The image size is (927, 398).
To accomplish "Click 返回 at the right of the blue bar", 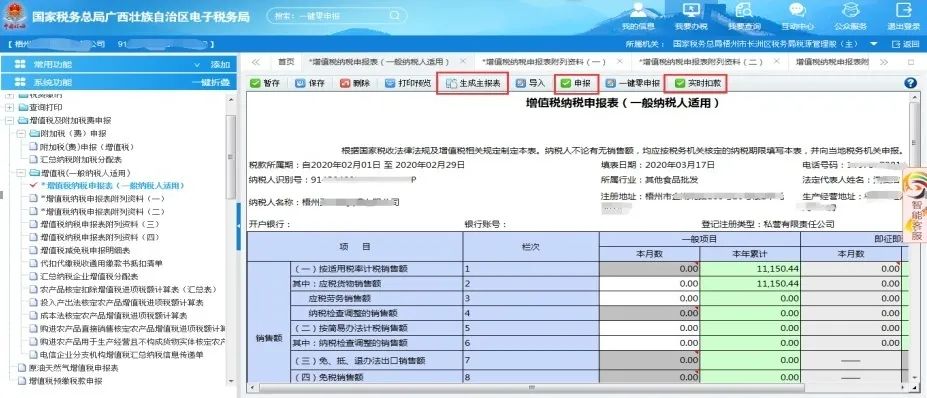I will 906,44.
